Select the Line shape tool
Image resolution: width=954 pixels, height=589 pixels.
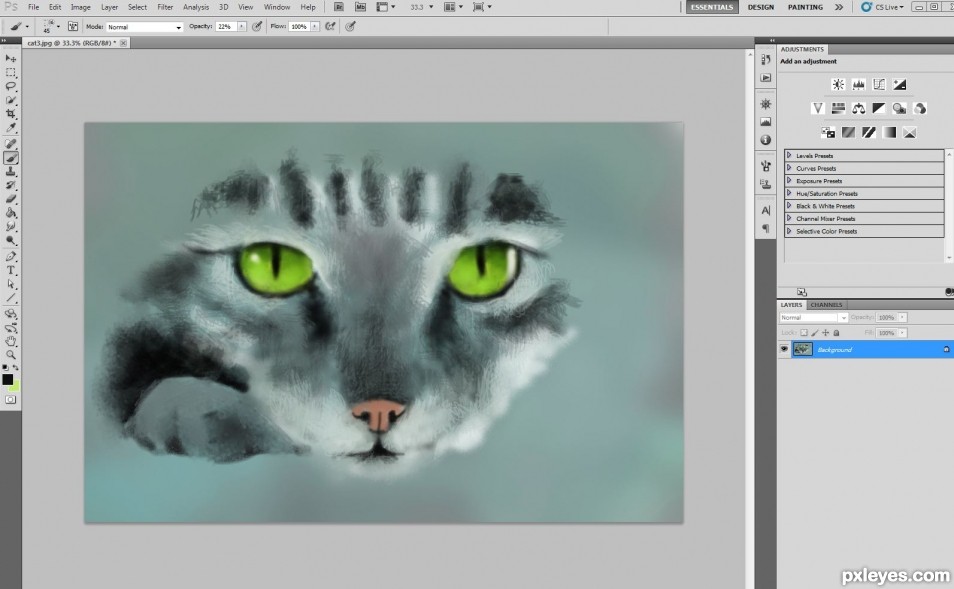pyautogui.click(x=11, y=298)
